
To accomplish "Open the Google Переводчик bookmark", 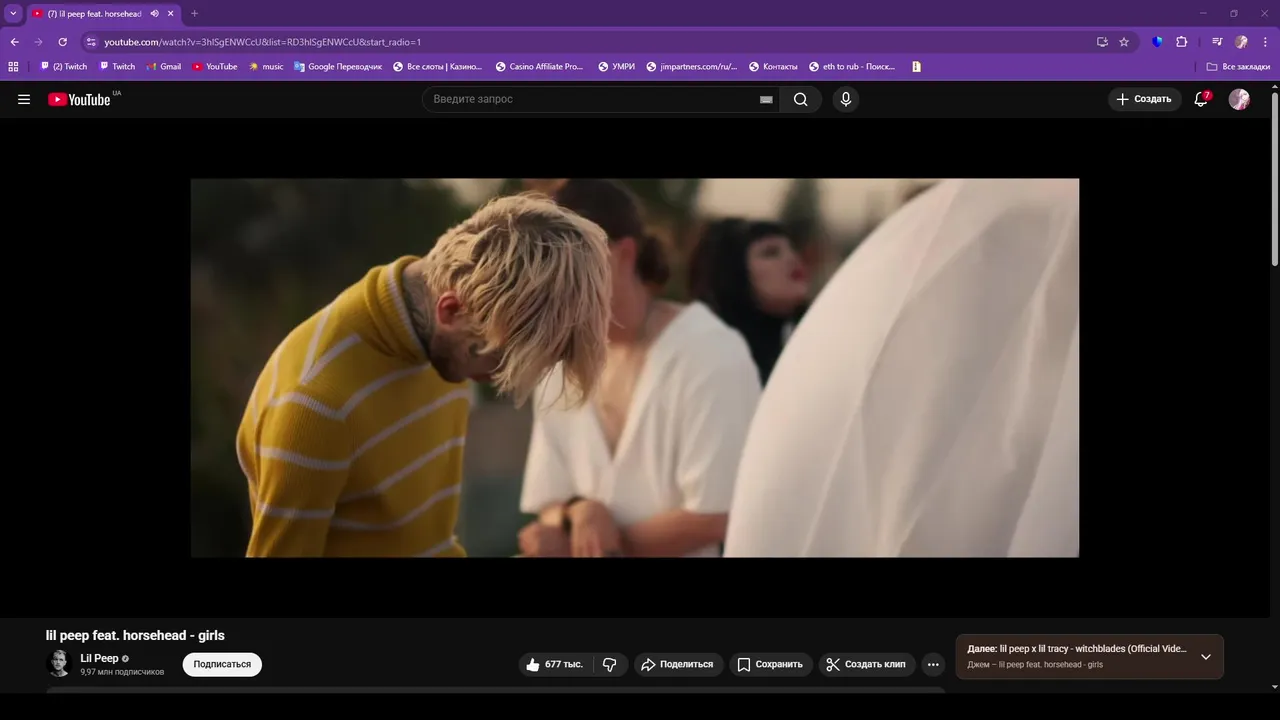I will click(338, 67).
